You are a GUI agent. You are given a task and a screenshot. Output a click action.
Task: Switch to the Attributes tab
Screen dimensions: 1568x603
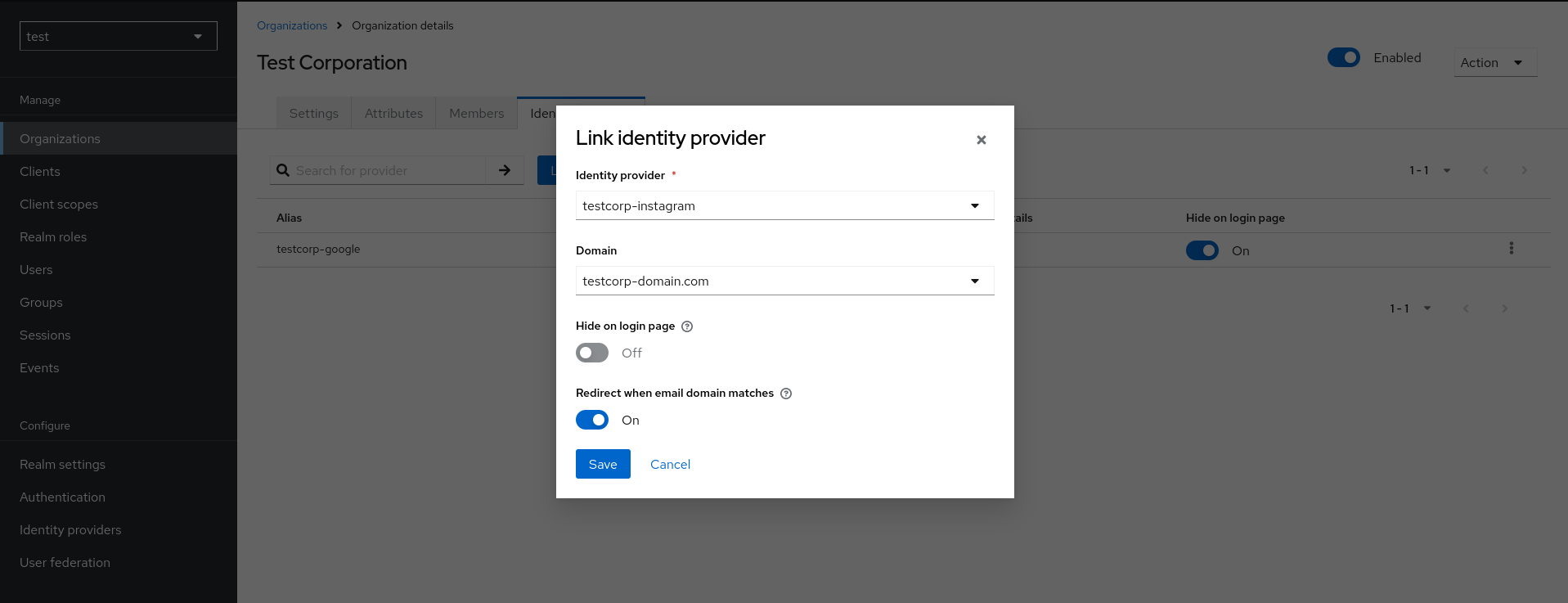tap(393, 114)
